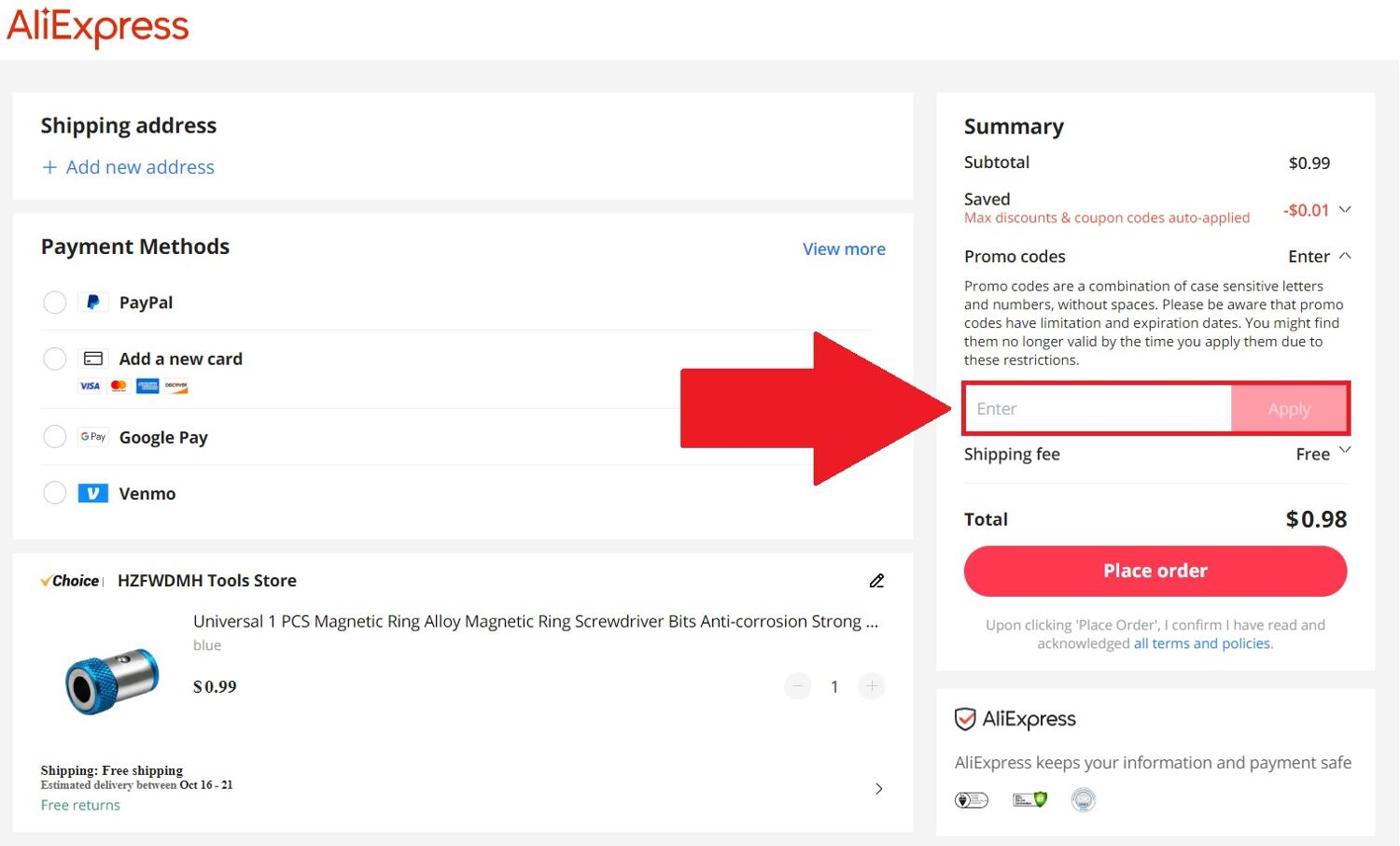Click the Place order button
1400x846 pixels.
[x=1155, y=571]
